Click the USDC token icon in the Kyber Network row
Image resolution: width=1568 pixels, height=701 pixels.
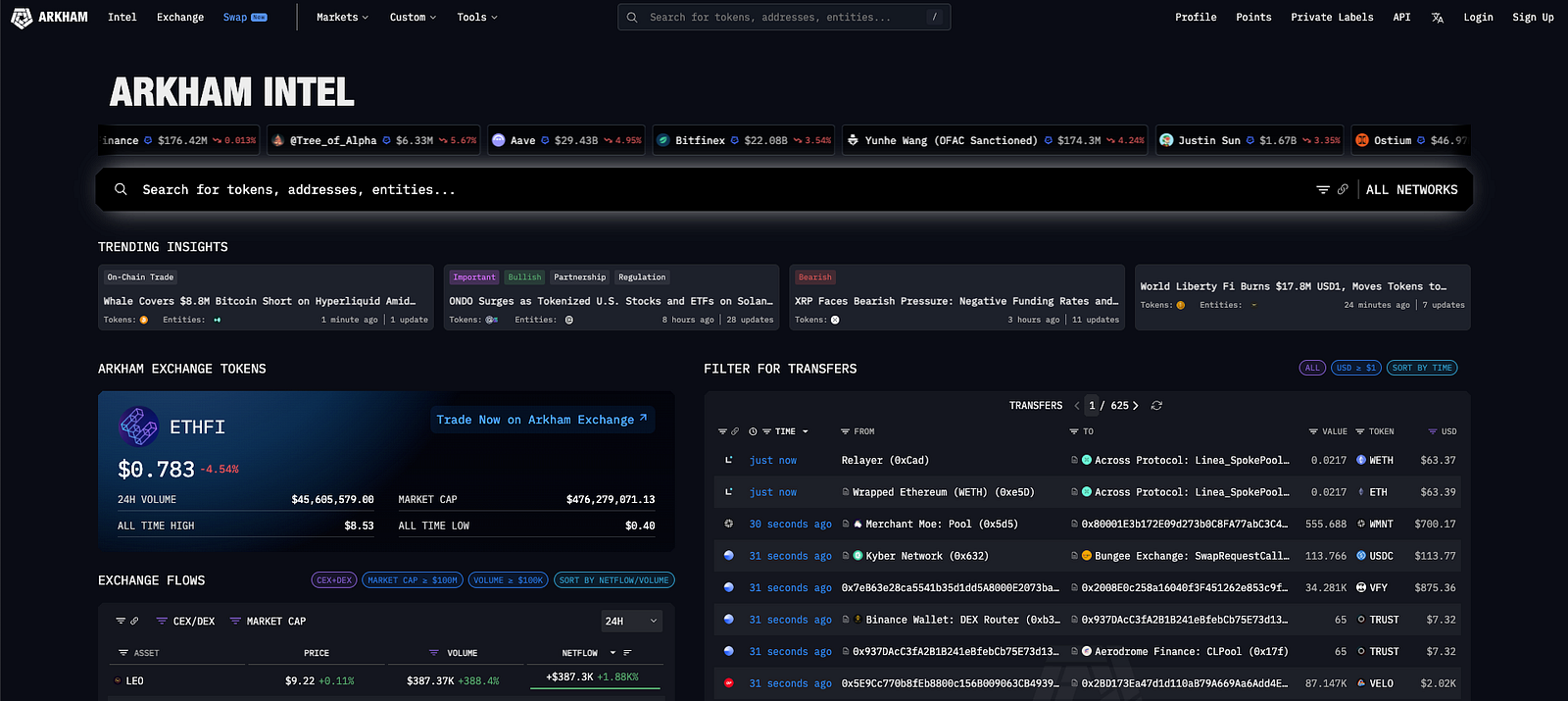pyautogui.click(x=1361, y=556)
